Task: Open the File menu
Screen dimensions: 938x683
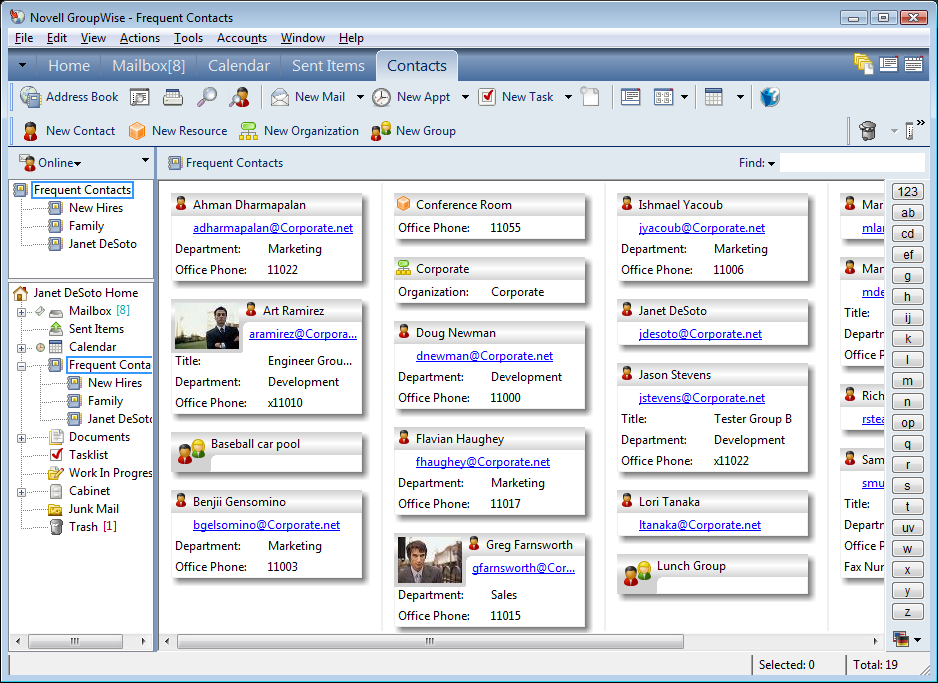Action: pyautogui.click(x=24, y=38)
